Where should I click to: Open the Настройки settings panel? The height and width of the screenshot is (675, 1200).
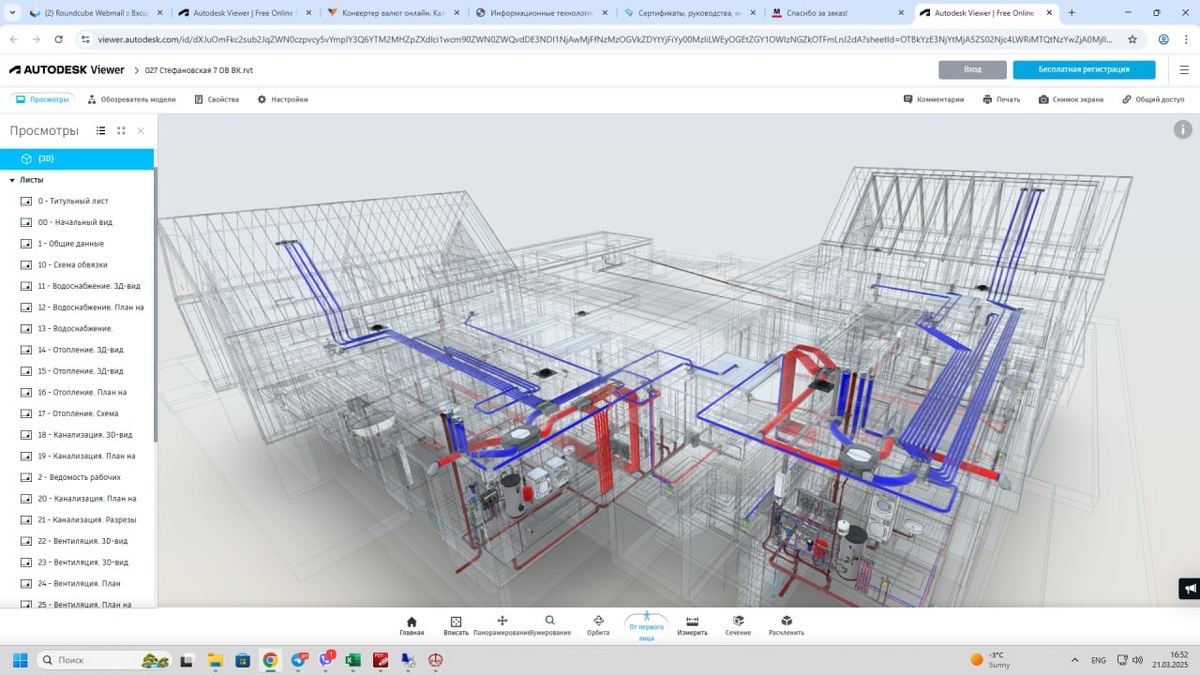[282, 100]
